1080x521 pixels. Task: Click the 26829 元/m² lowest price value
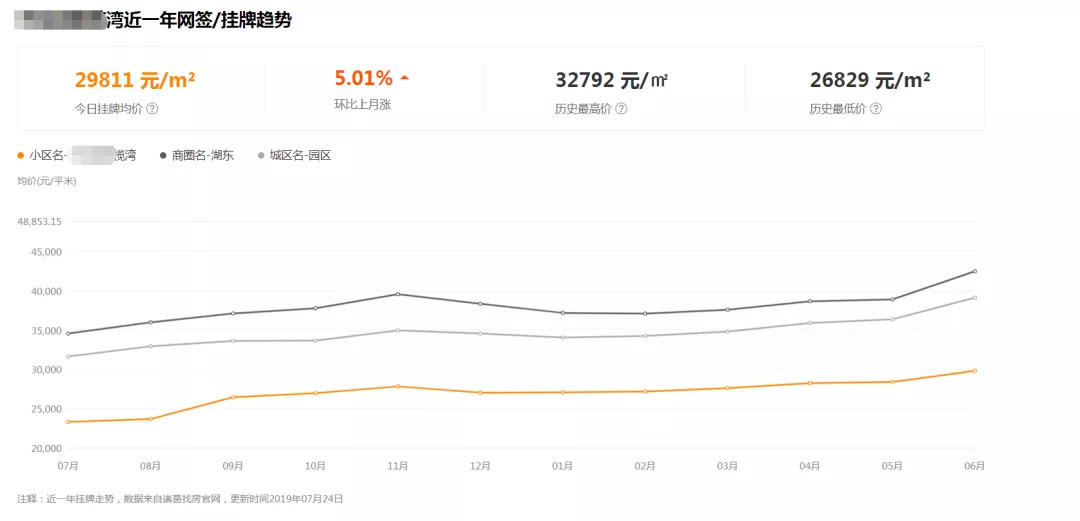(x=870, y=80)
